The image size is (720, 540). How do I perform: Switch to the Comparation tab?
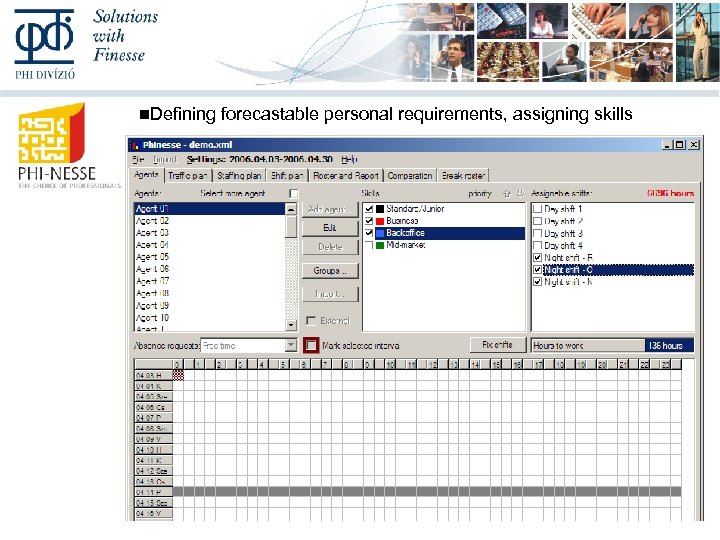click(410, 176)
